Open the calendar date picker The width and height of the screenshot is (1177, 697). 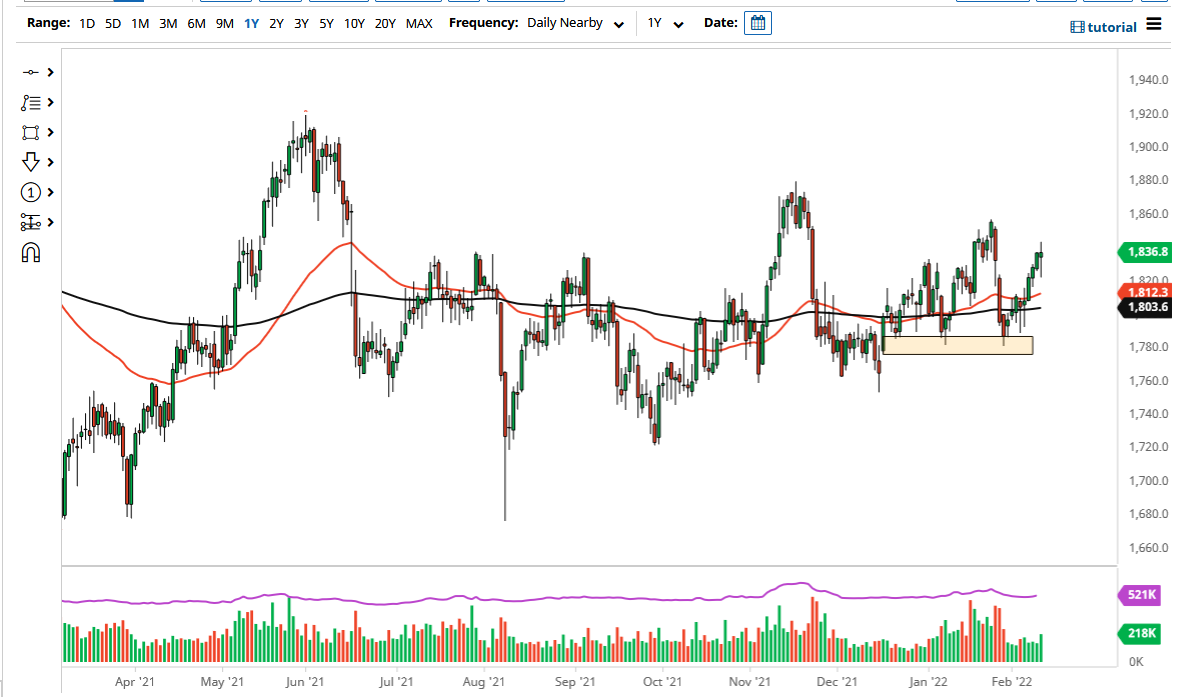pyautogui.click(x=757, y=22)
